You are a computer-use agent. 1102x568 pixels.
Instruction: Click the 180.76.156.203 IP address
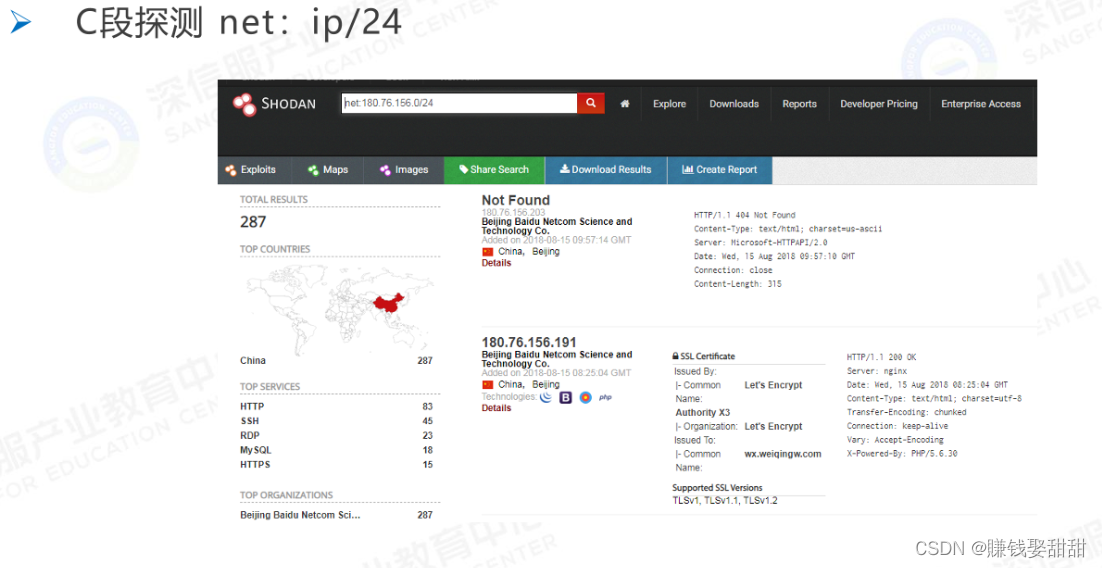[x=513, y=212]
